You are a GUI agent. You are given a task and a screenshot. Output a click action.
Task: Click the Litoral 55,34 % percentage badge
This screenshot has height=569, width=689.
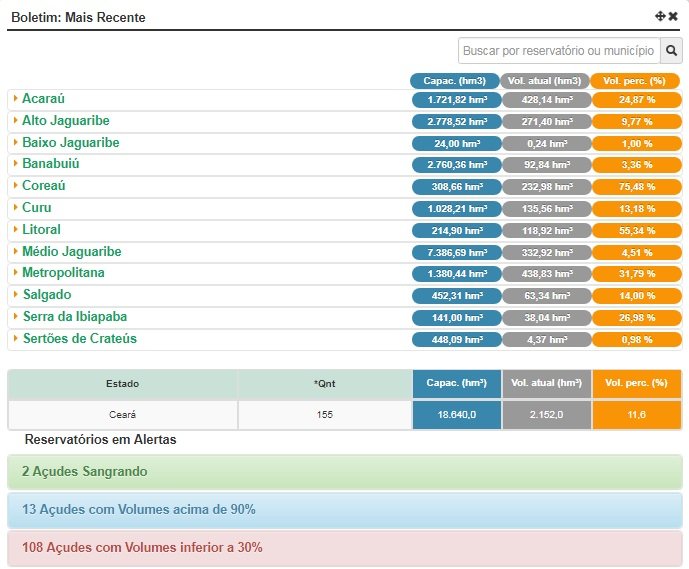pos(636,230)
